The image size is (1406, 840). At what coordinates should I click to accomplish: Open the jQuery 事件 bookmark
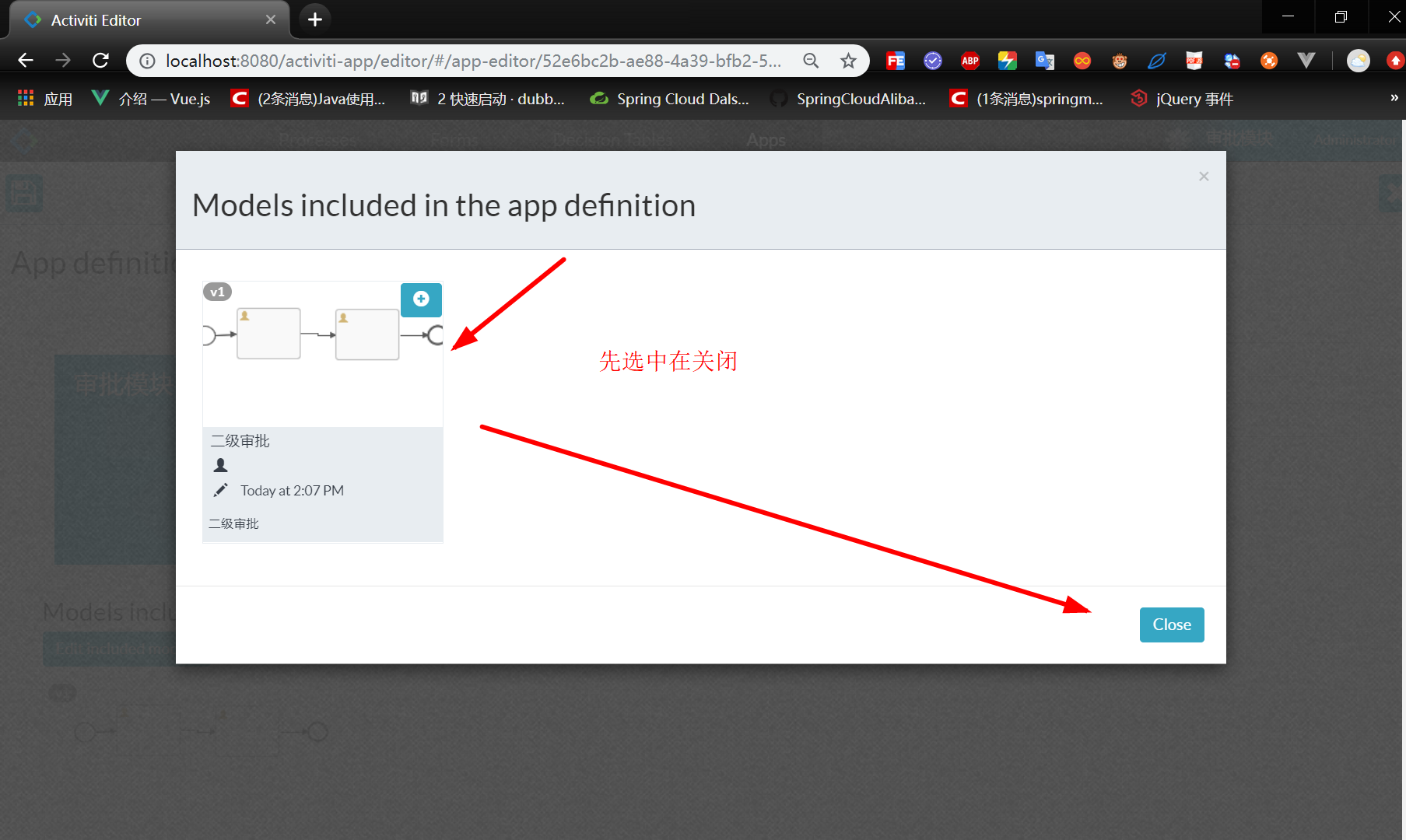[x=1182, y=99]
